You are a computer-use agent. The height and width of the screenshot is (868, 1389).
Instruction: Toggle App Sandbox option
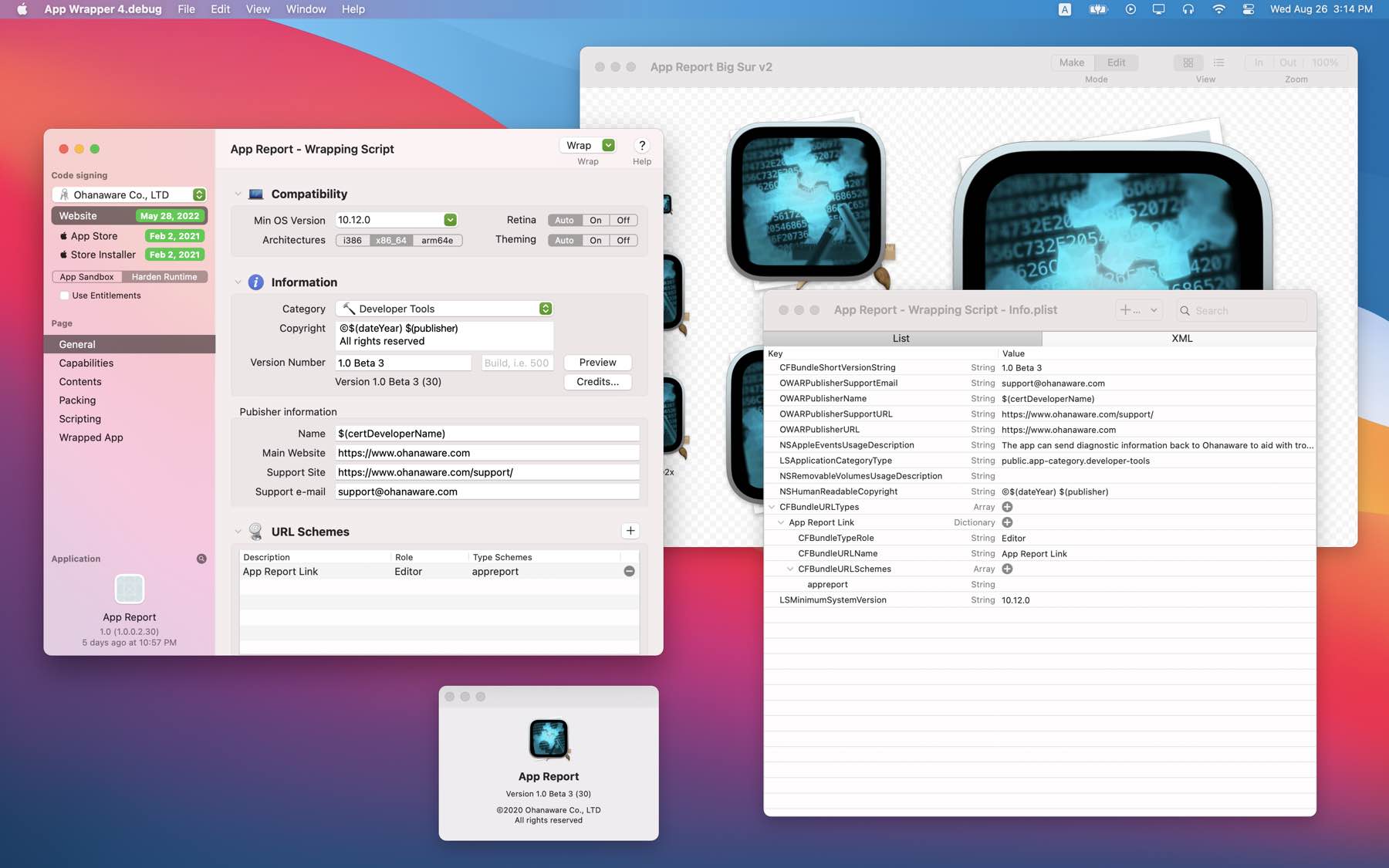(x=86, y=277)
